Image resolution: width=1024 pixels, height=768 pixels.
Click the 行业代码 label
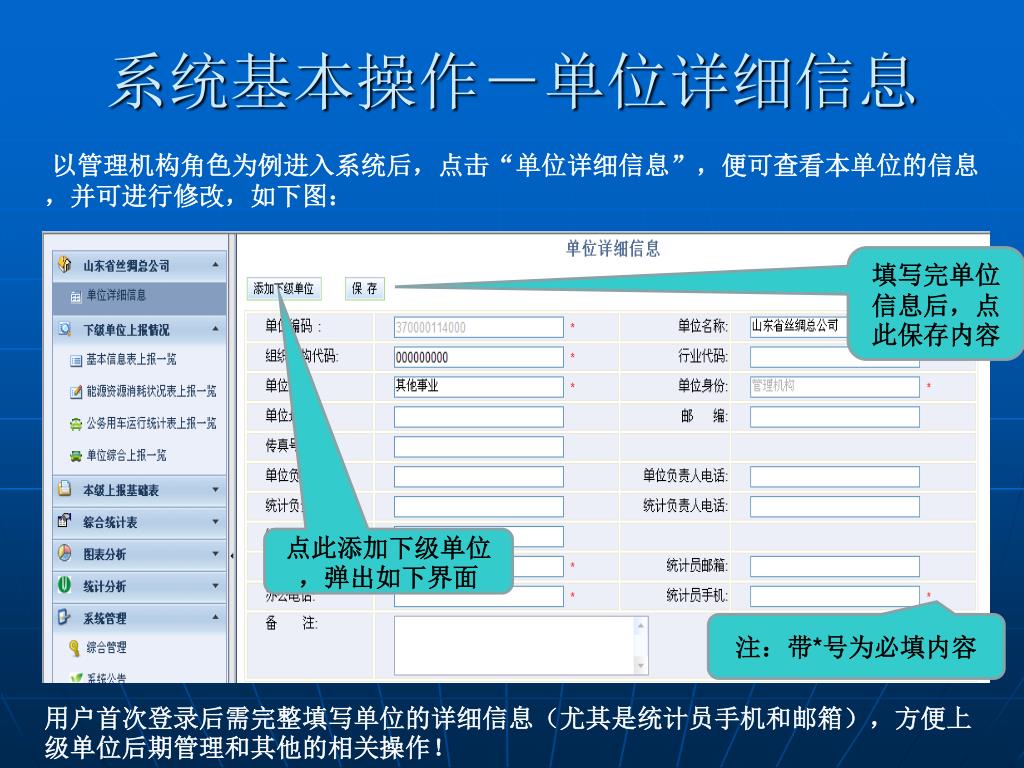coord(703,357)
